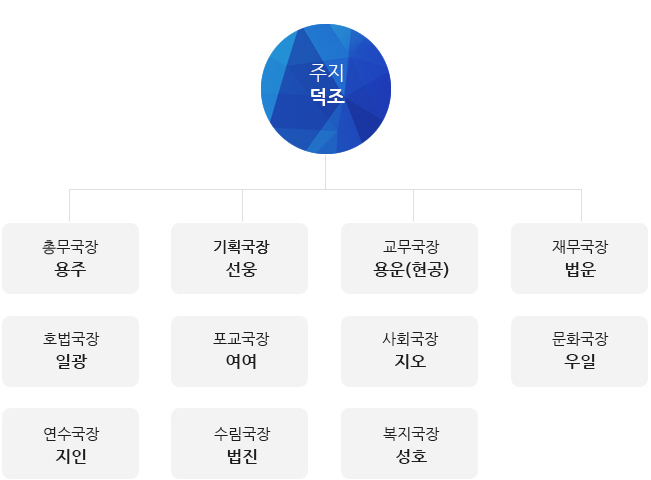Choose the 수림국장 법진 card
The image size is (651, 480).
click(x=240, y=443)
